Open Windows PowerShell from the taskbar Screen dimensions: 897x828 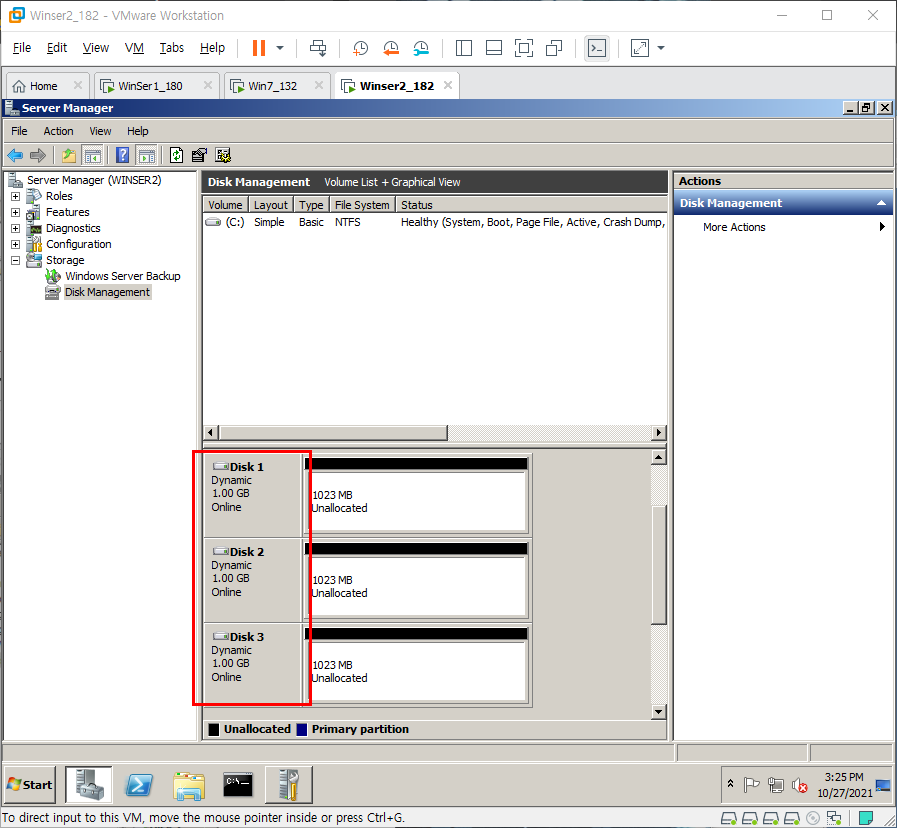tap(139, 785)
